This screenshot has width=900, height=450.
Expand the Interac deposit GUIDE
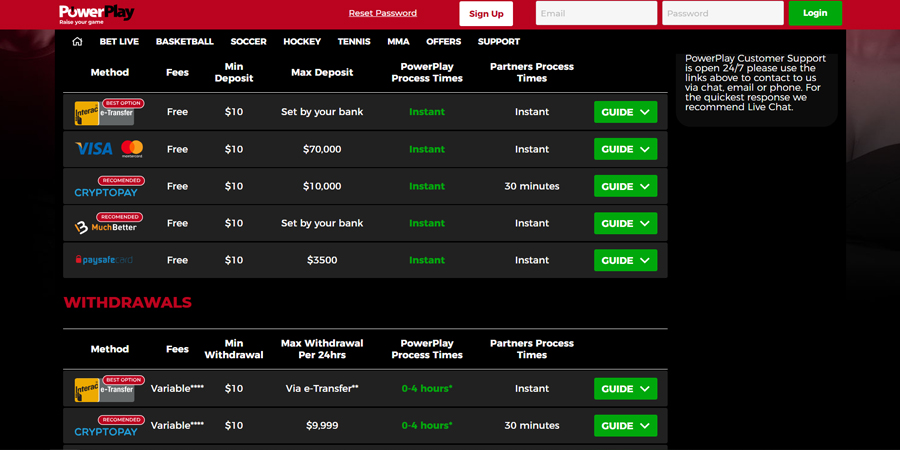(625, 112)
